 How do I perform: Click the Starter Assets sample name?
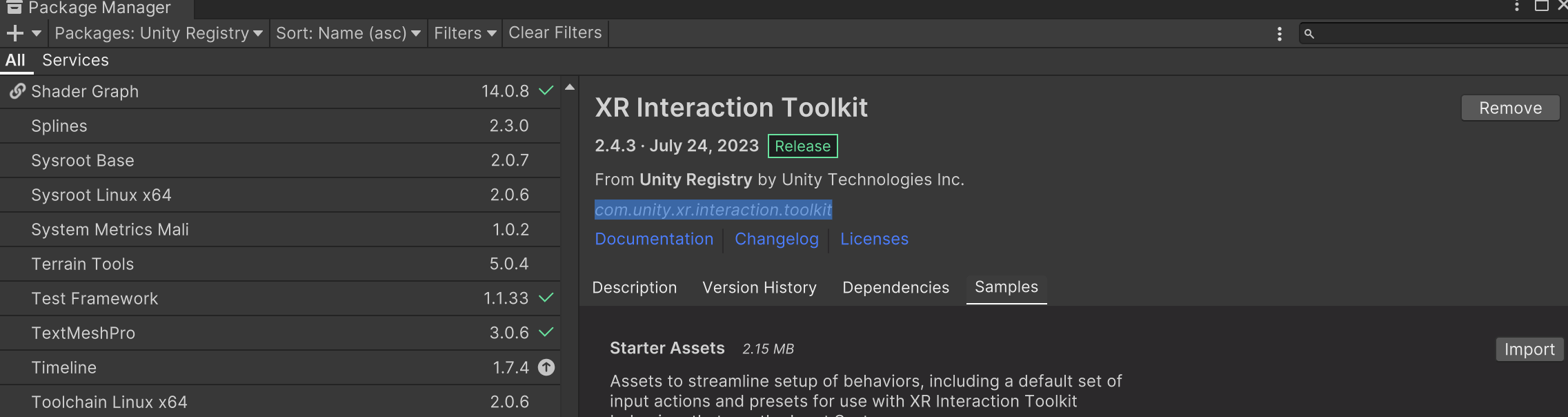click(x=667, y=348)
